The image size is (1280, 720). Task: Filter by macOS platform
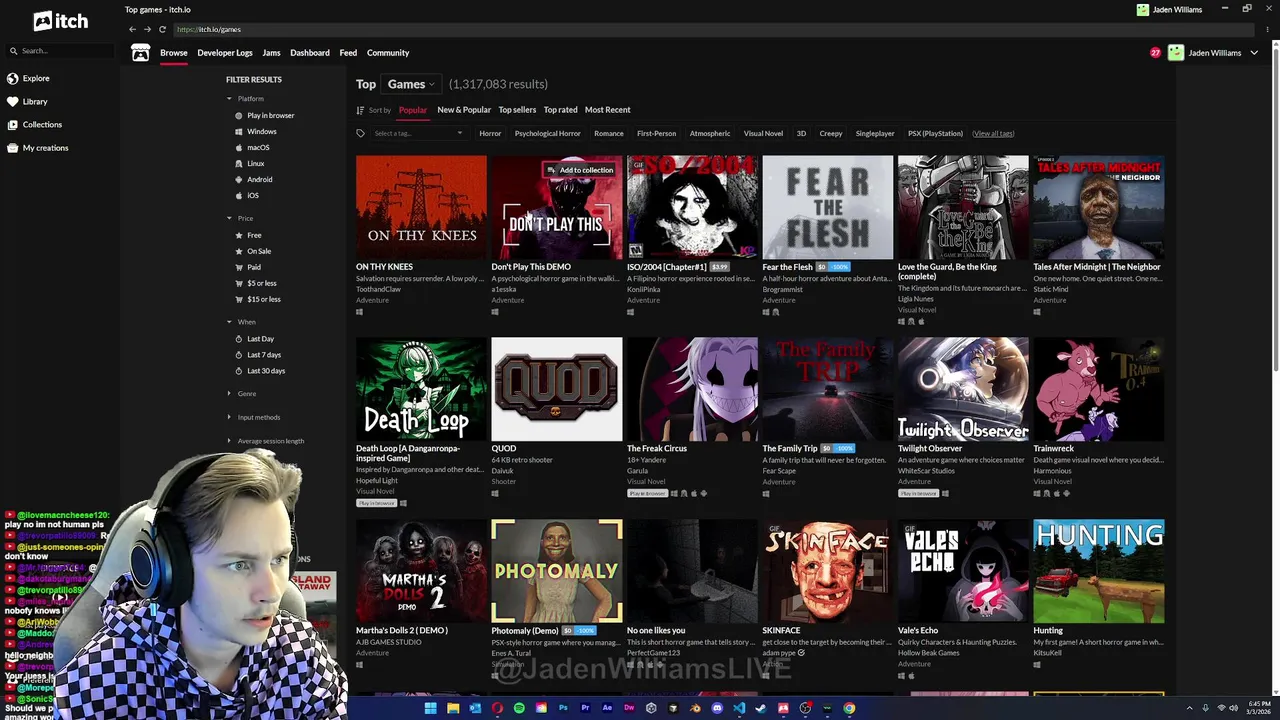[x=252, y=147]
